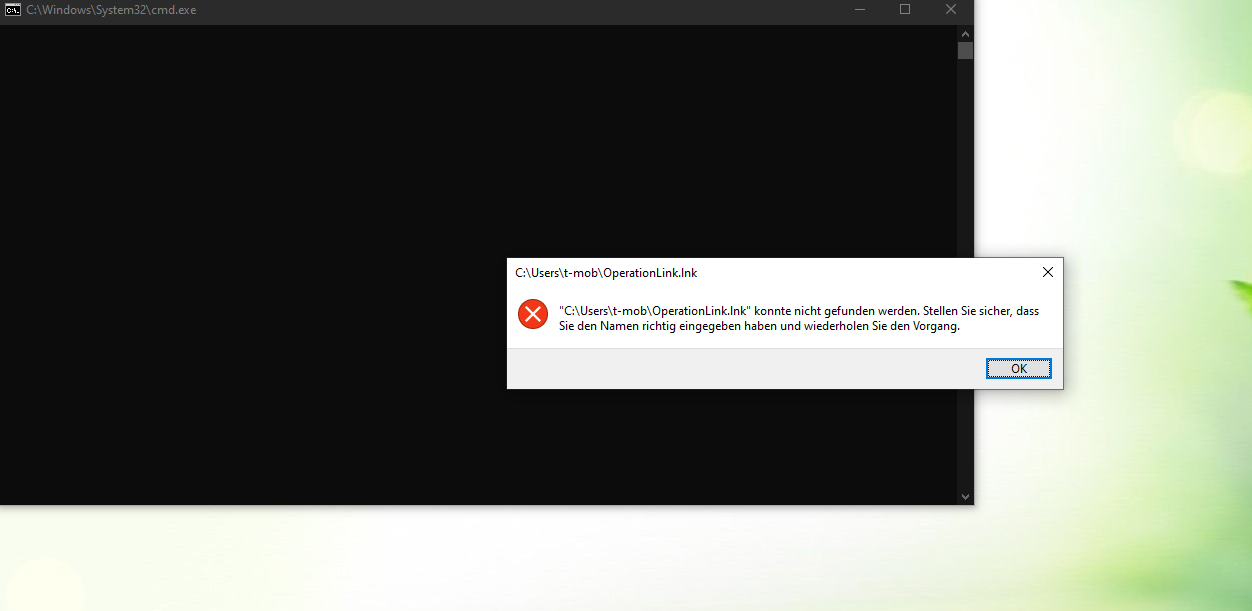Viewport: 1252px width, 611px height.
Task: Maximize the cmd.exe window
Action: point(904,10)
